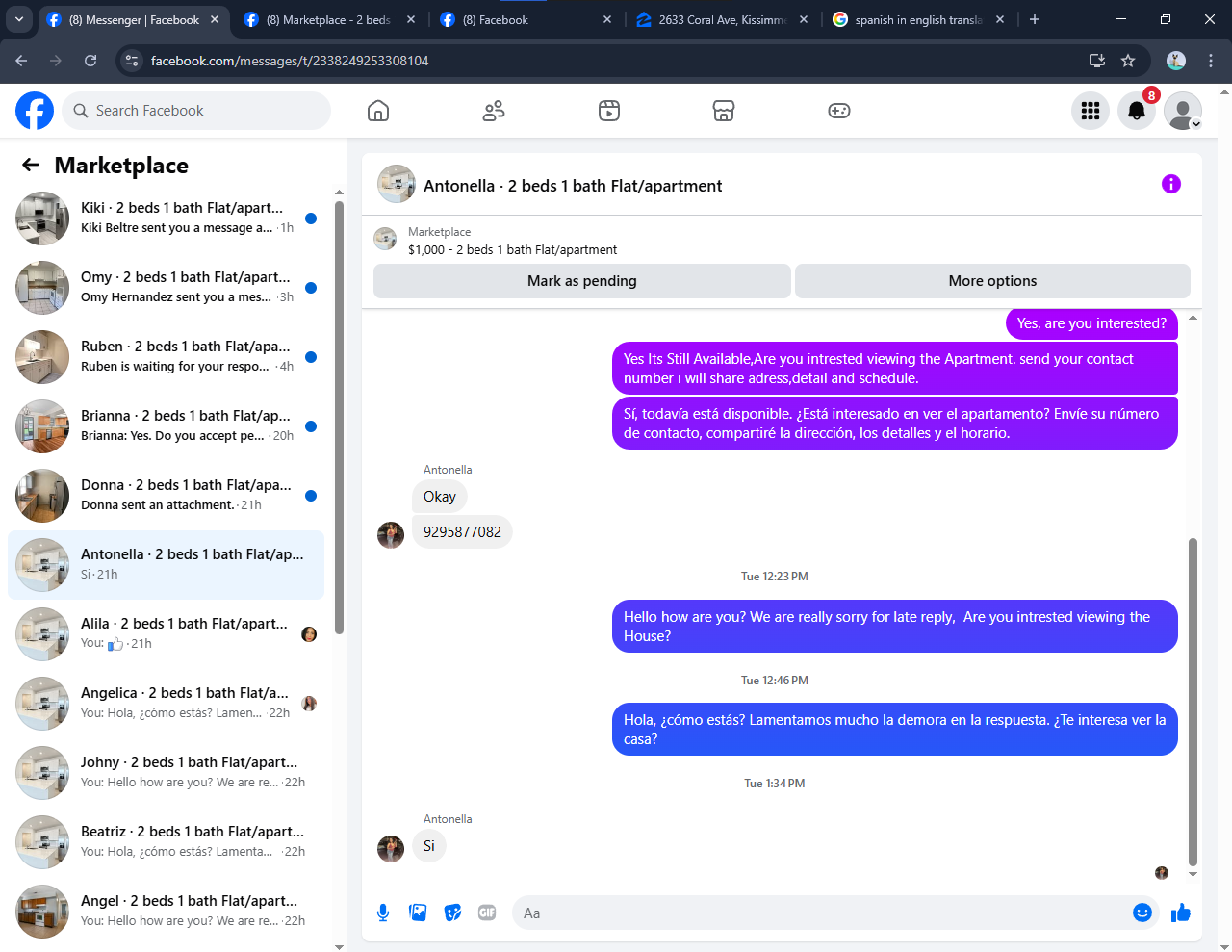Click the unread blue dot beside Ruben

click(x=311, y=357)
